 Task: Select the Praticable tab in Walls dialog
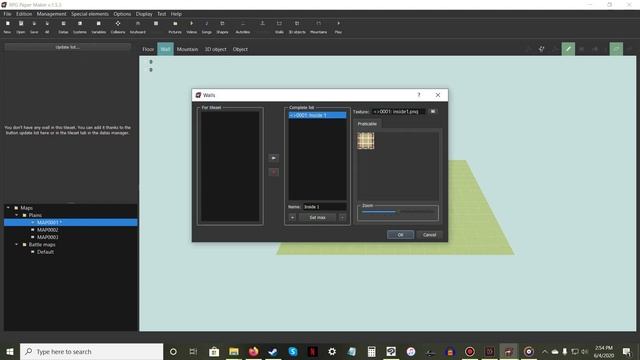pos(367,124)
